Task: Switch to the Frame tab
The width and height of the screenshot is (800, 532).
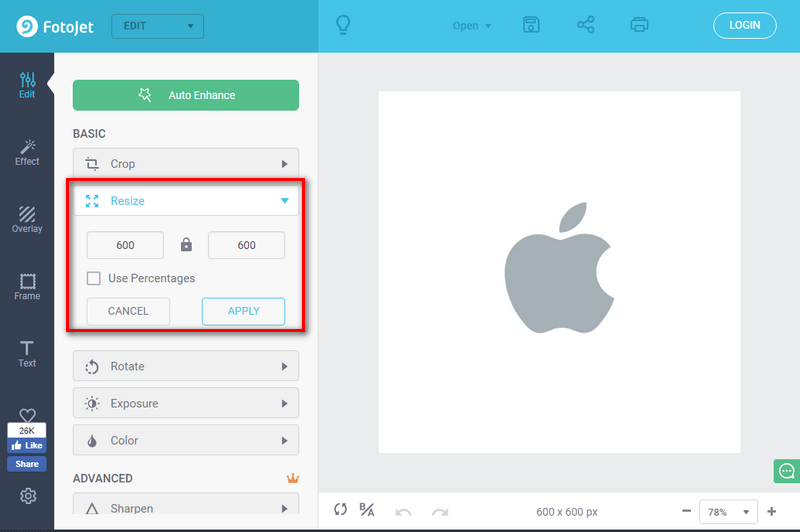Action: pyautogui.click(x=27, y=287)
